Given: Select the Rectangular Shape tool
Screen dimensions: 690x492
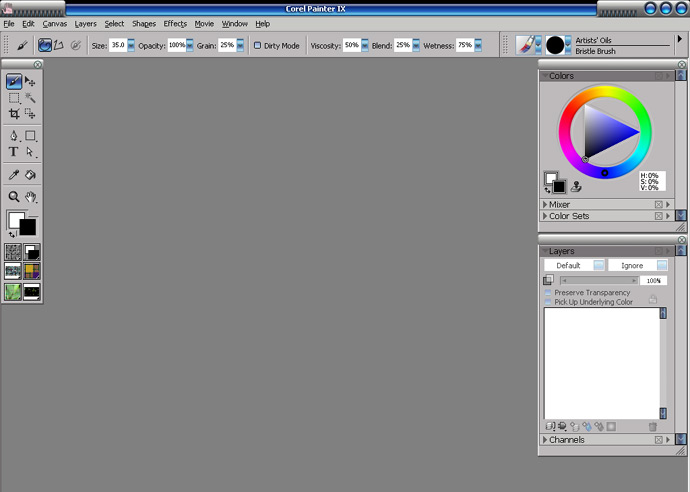Looking at the screenshot, I should click(30, 136).
